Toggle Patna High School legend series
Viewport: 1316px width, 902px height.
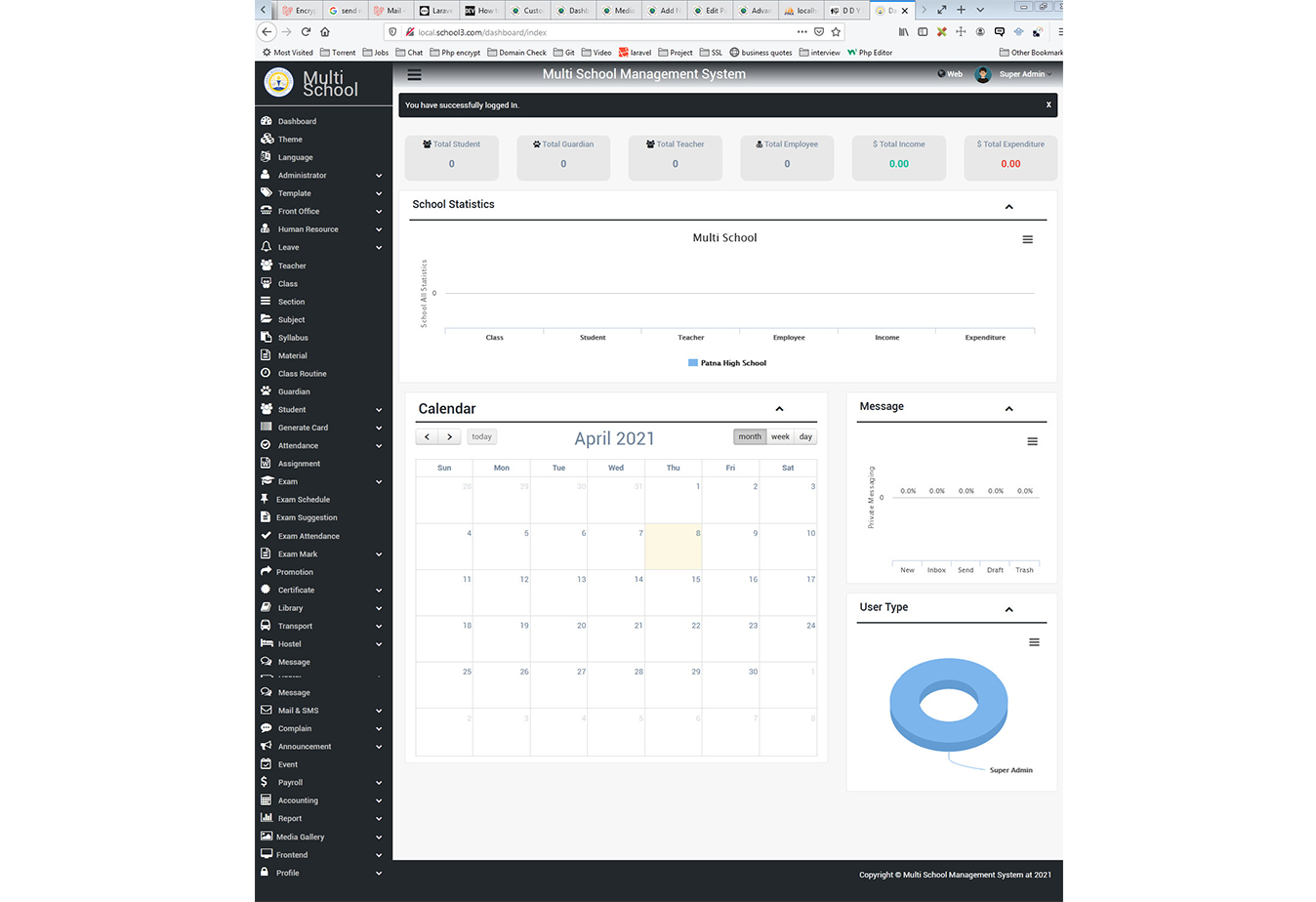coord(727,363)
